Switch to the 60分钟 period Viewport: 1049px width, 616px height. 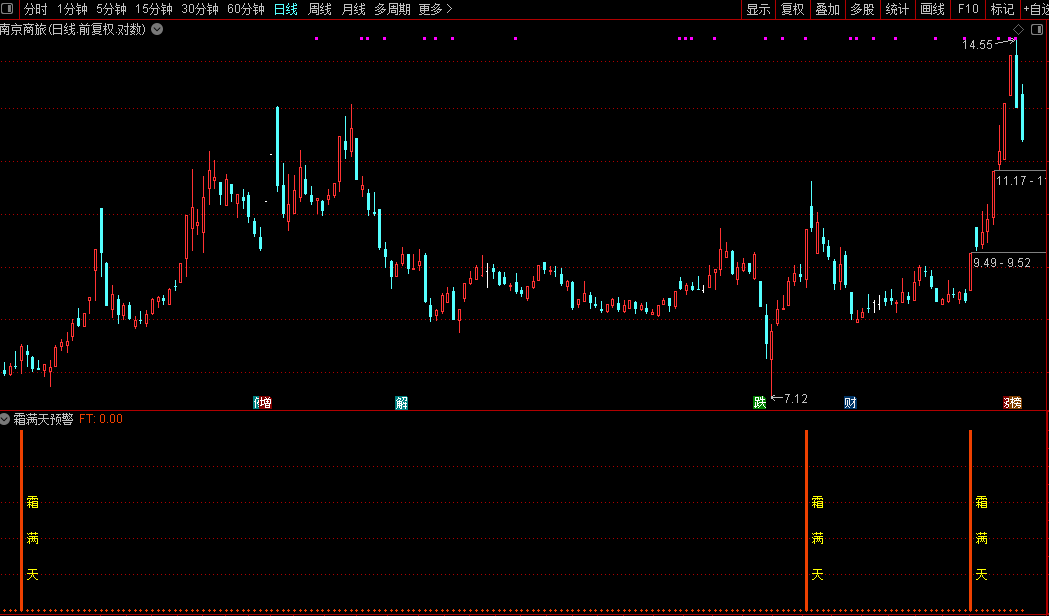246,9
